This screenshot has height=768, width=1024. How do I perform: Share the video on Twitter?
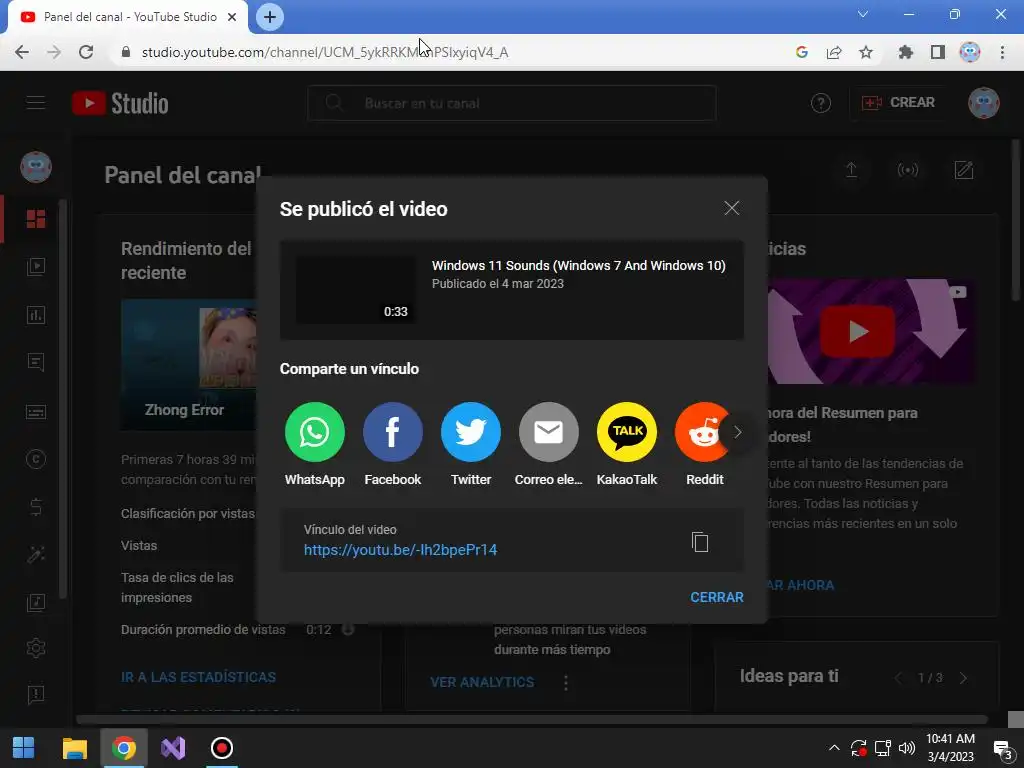[471, 432]
